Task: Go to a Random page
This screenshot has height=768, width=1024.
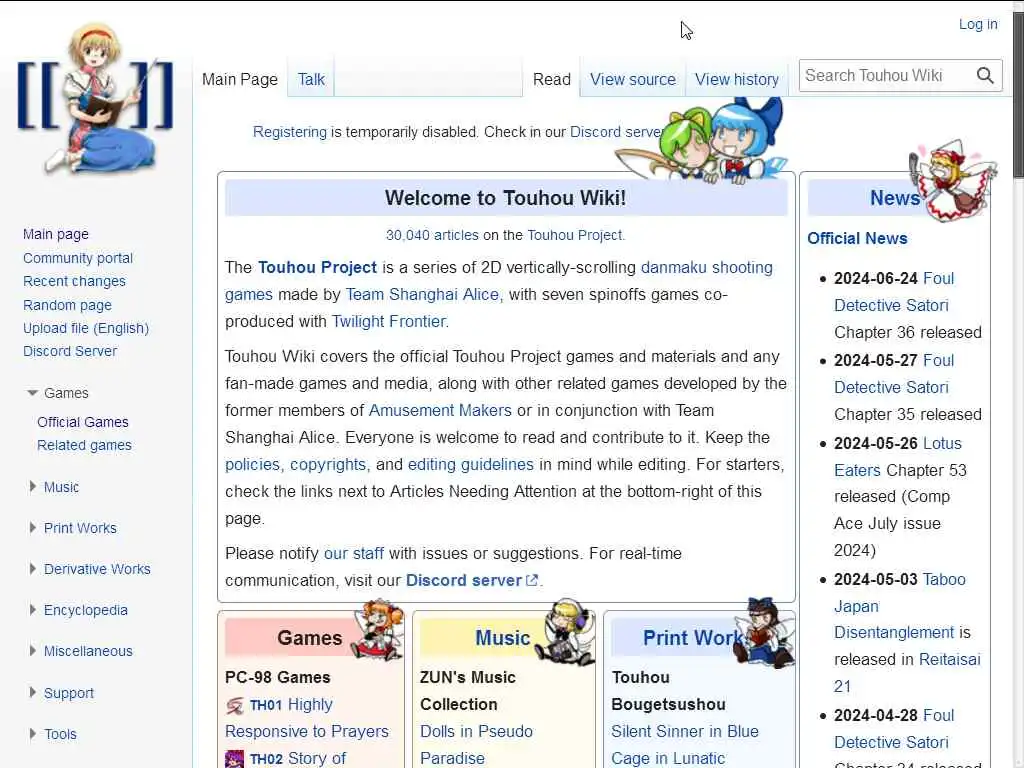Action: (x=67, y=305)
